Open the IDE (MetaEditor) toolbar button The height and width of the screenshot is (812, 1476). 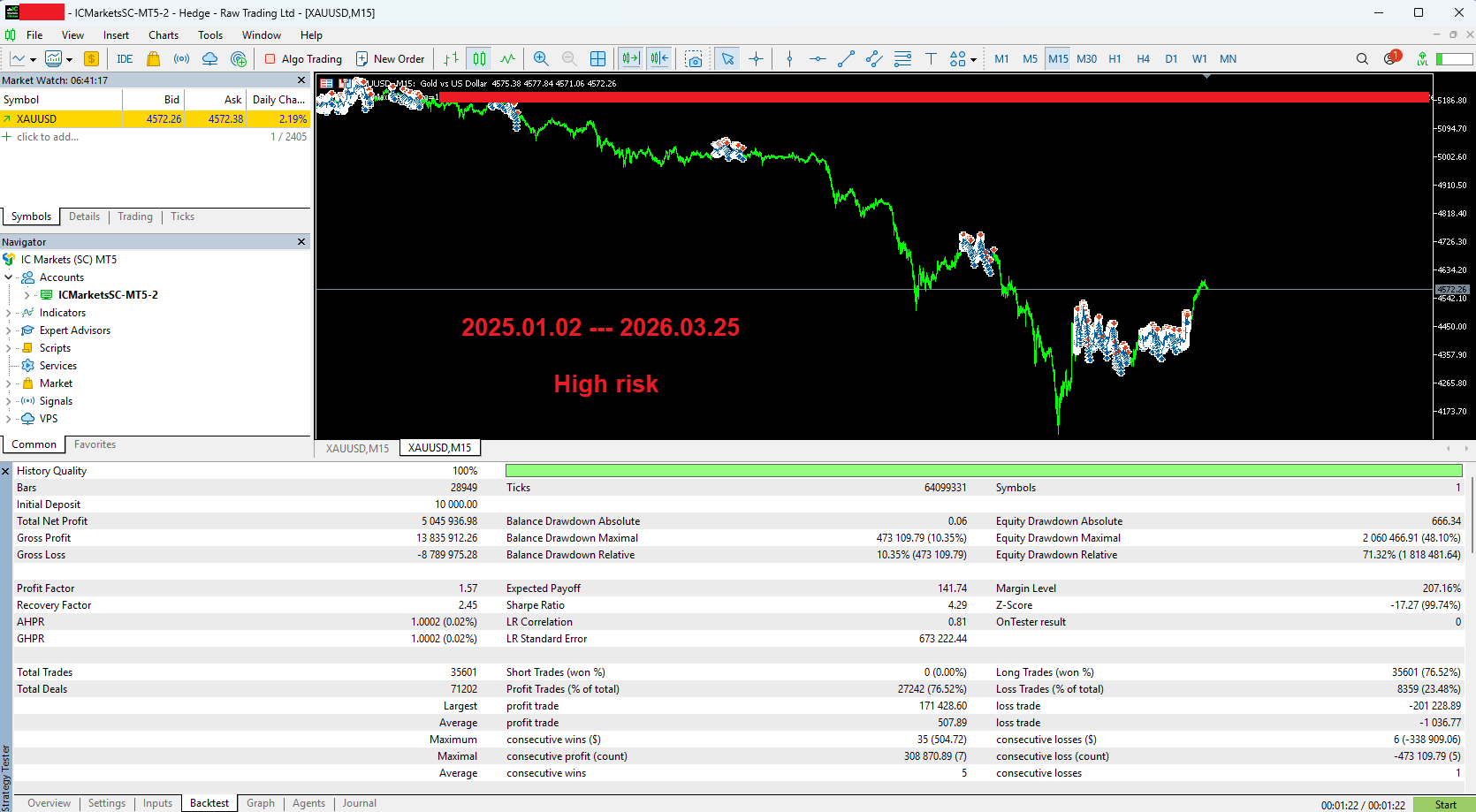(125, 59)
